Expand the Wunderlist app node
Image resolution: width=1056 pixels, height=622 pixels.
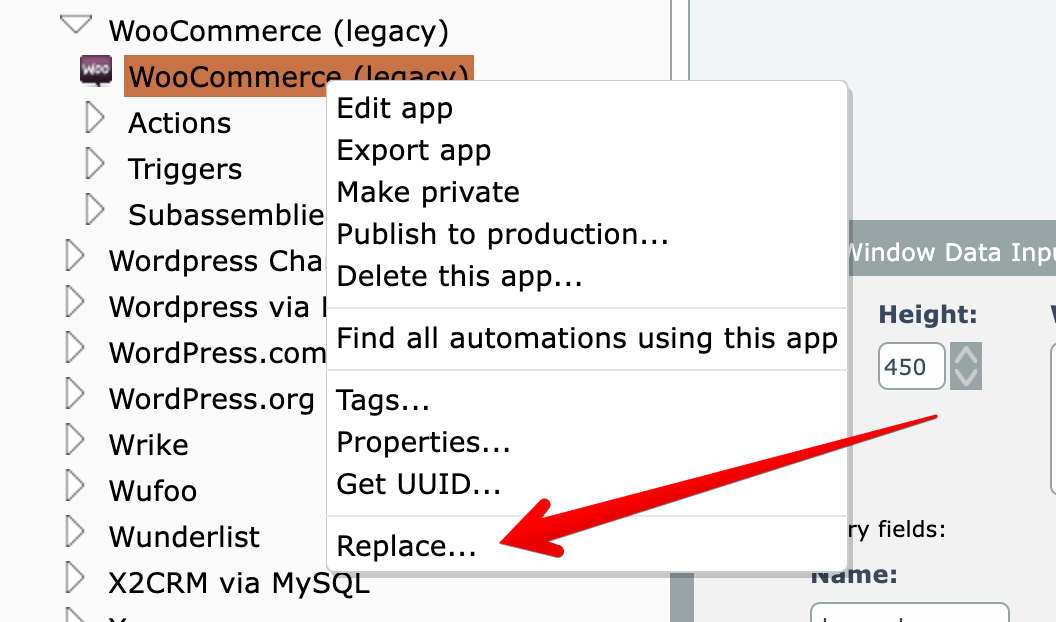tap(75, 534)
